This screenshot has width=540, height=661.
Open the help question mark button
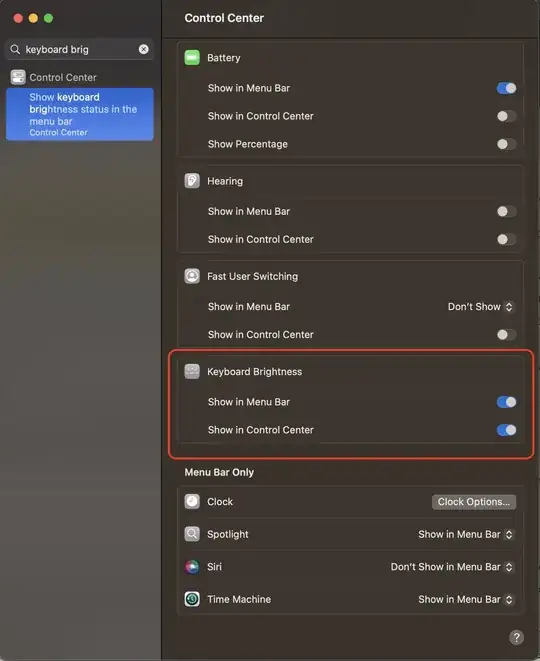tap(516, 637)
